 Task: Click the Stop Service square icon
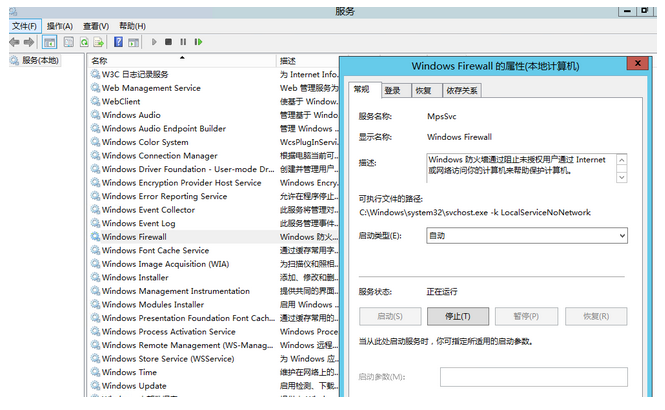pyautogui.click(x=168, y=42)
